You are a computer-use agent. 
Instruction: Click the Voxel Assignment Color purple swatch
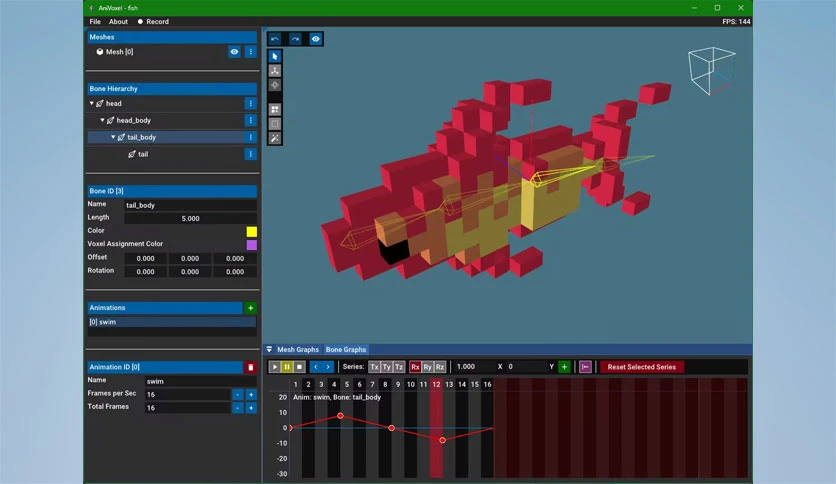click(x=252, y=245)
